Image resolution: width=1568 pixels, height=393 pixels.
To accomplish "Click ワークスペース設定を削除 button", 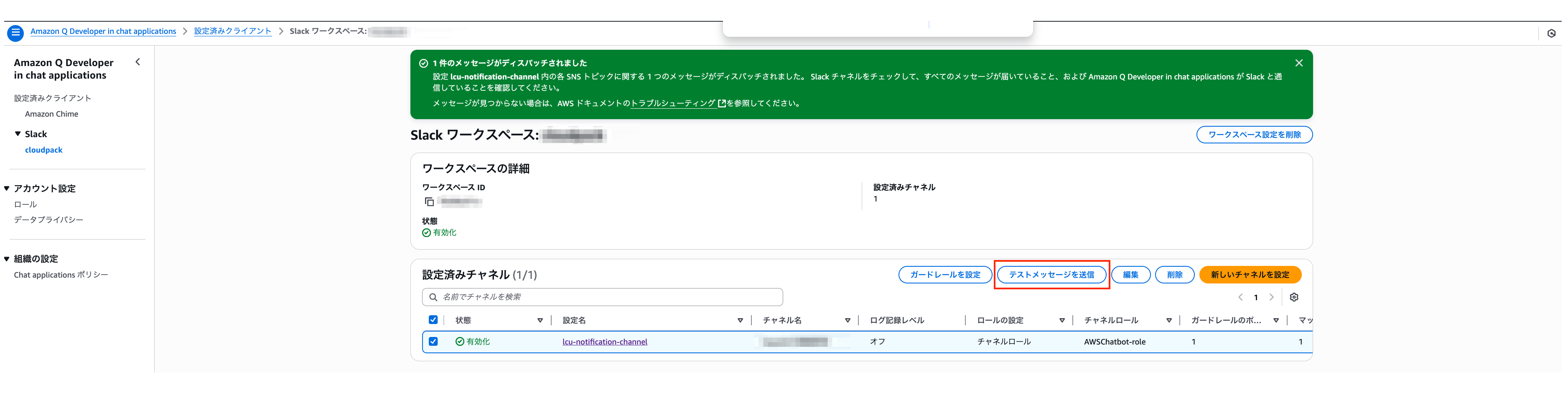I will click(x=1254, y=135).
